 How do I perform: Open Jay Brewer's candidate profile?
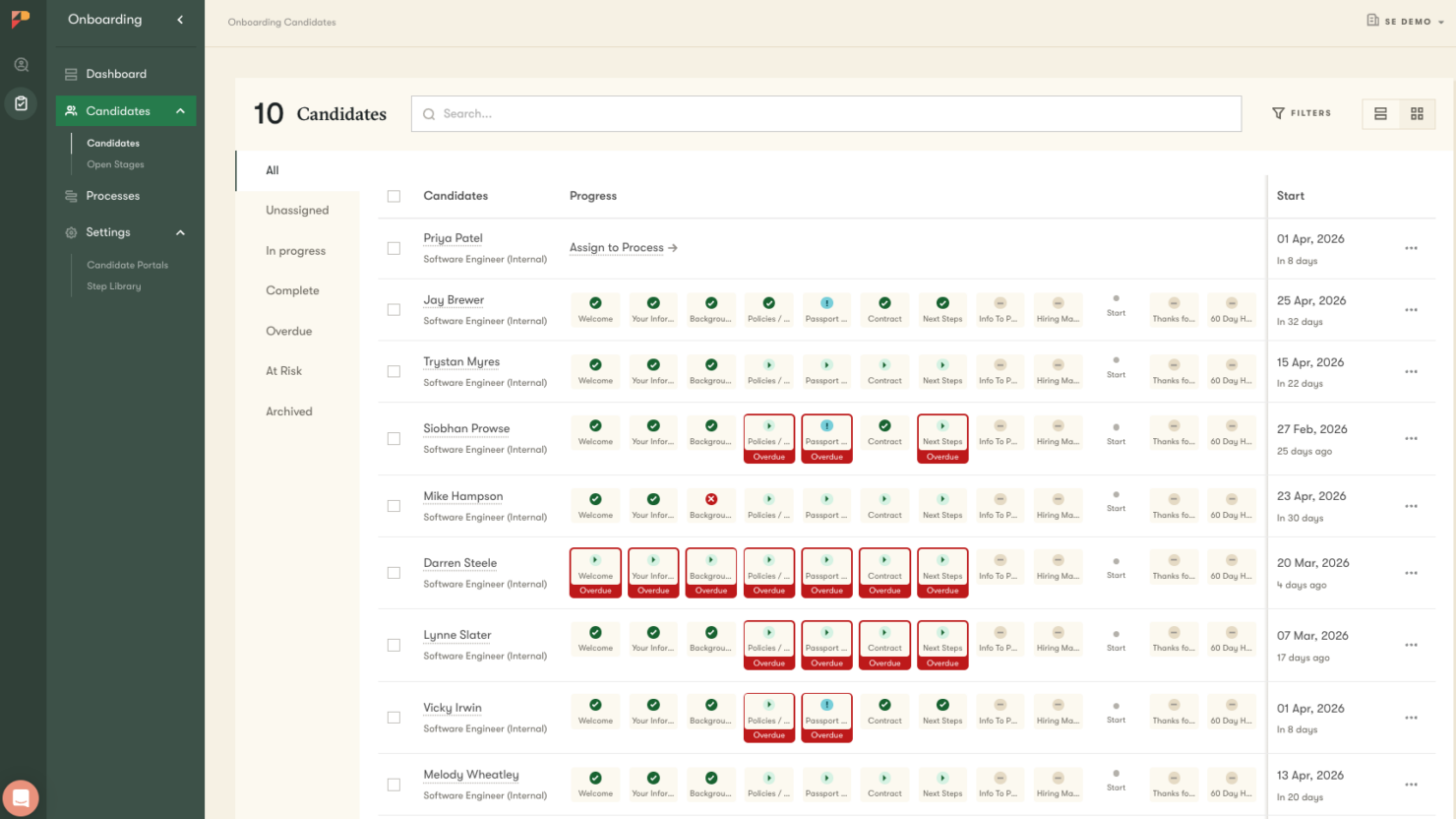453,299
